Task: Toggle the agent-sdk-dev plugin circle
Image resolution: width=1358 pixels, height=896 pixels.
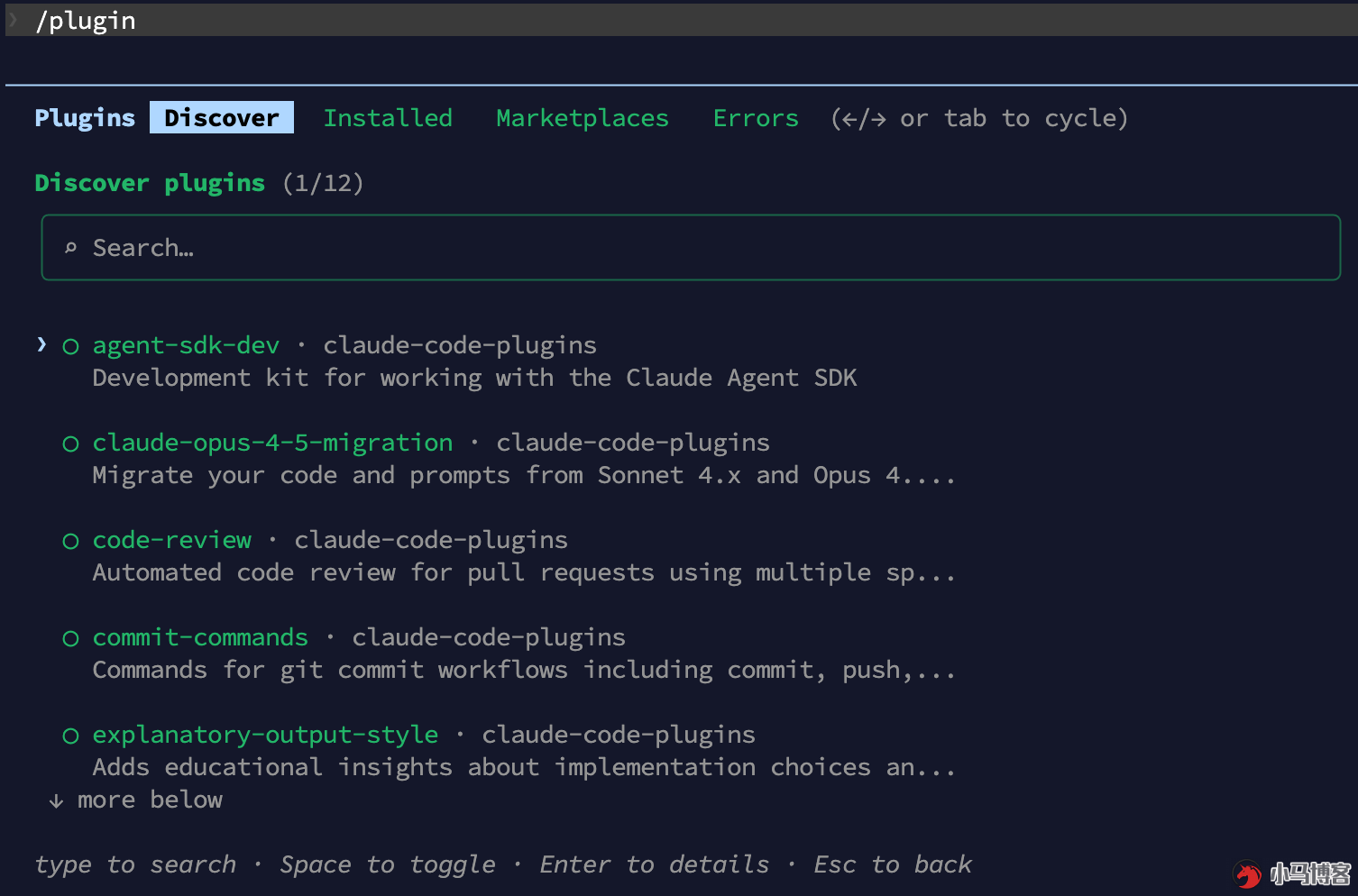Action: 70,346
